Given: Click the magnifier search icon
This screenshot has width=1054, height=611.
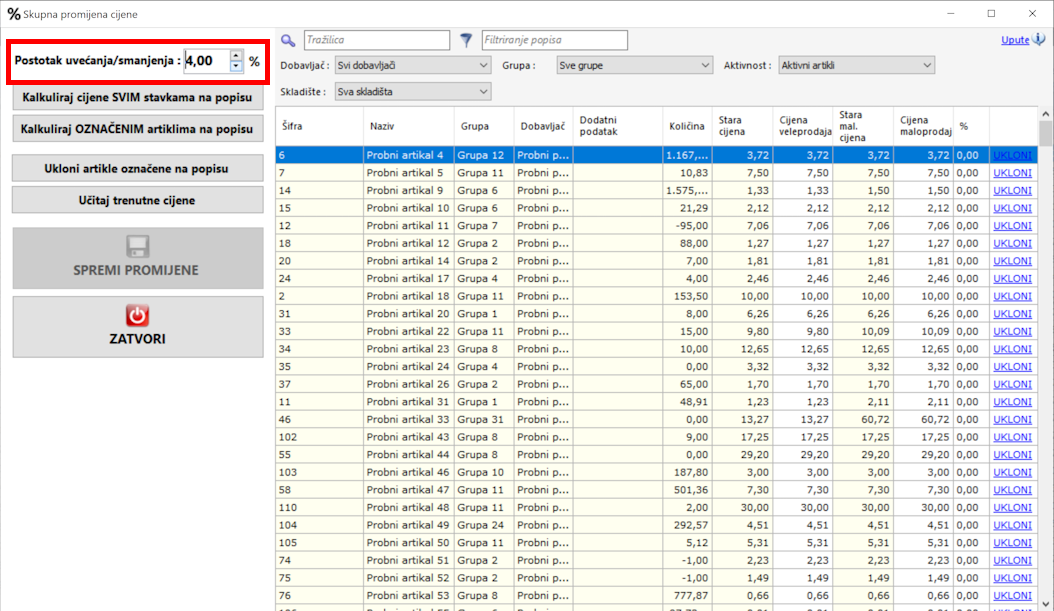Looking at the screenshot, I should [x=288, y=40].
